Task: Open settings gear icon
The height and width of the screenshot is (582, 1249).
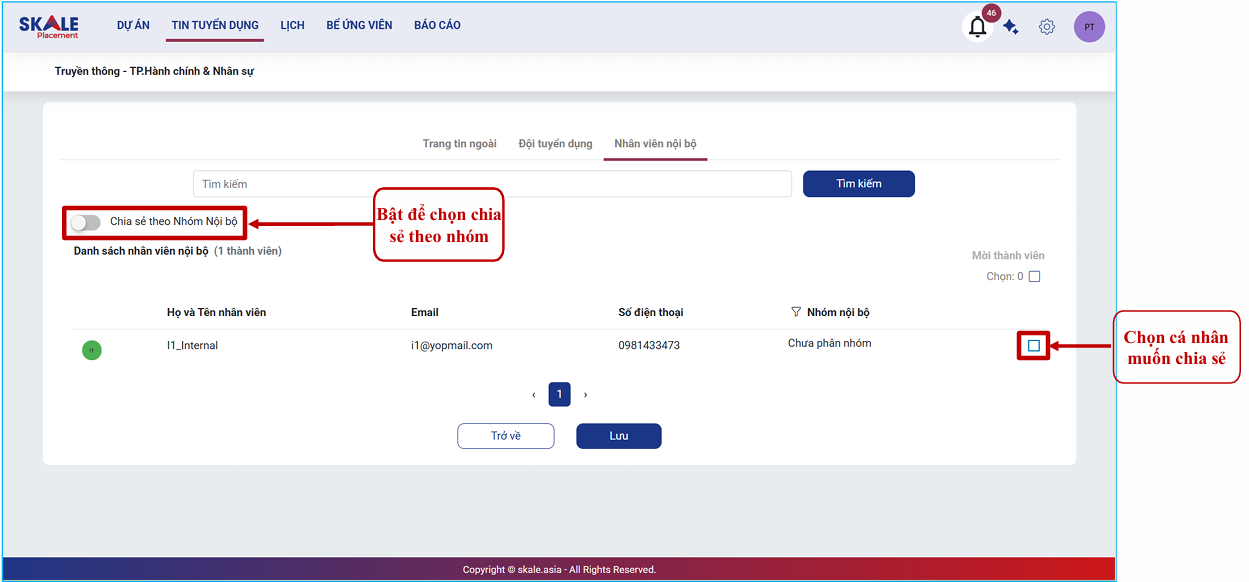Action: 1046,27
